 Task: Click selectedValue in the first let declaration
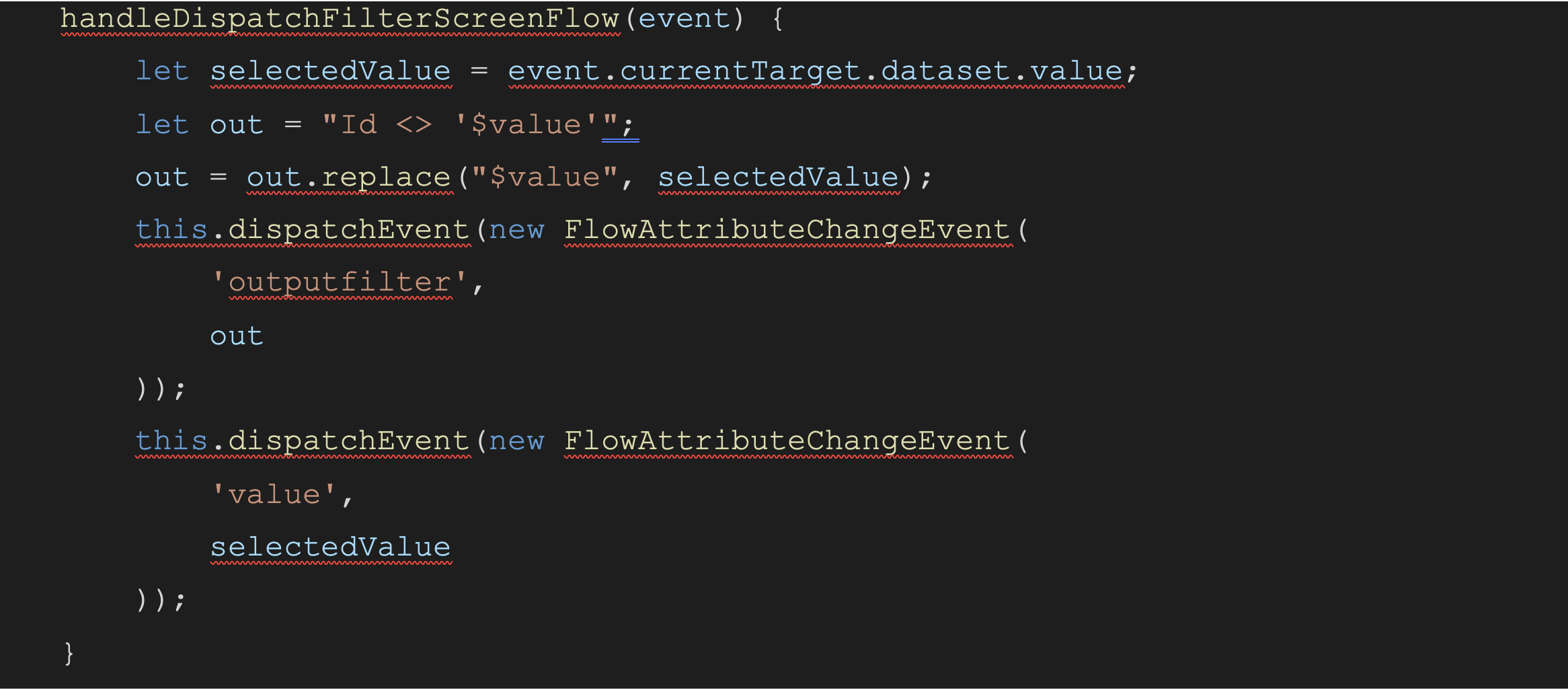tap(331, 71)
